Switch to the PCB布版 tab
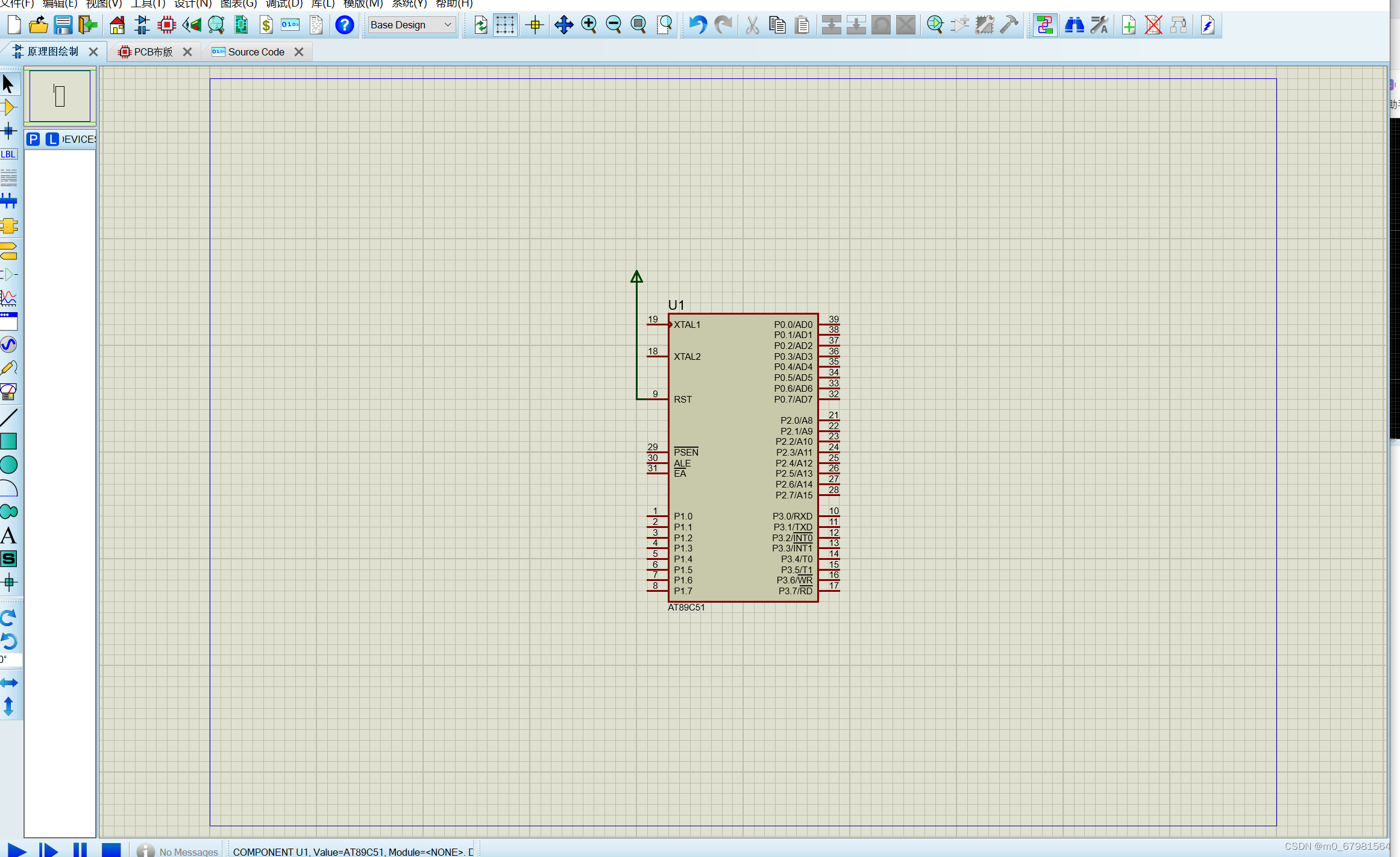The image size is (1400, 857). coord(152,52)
